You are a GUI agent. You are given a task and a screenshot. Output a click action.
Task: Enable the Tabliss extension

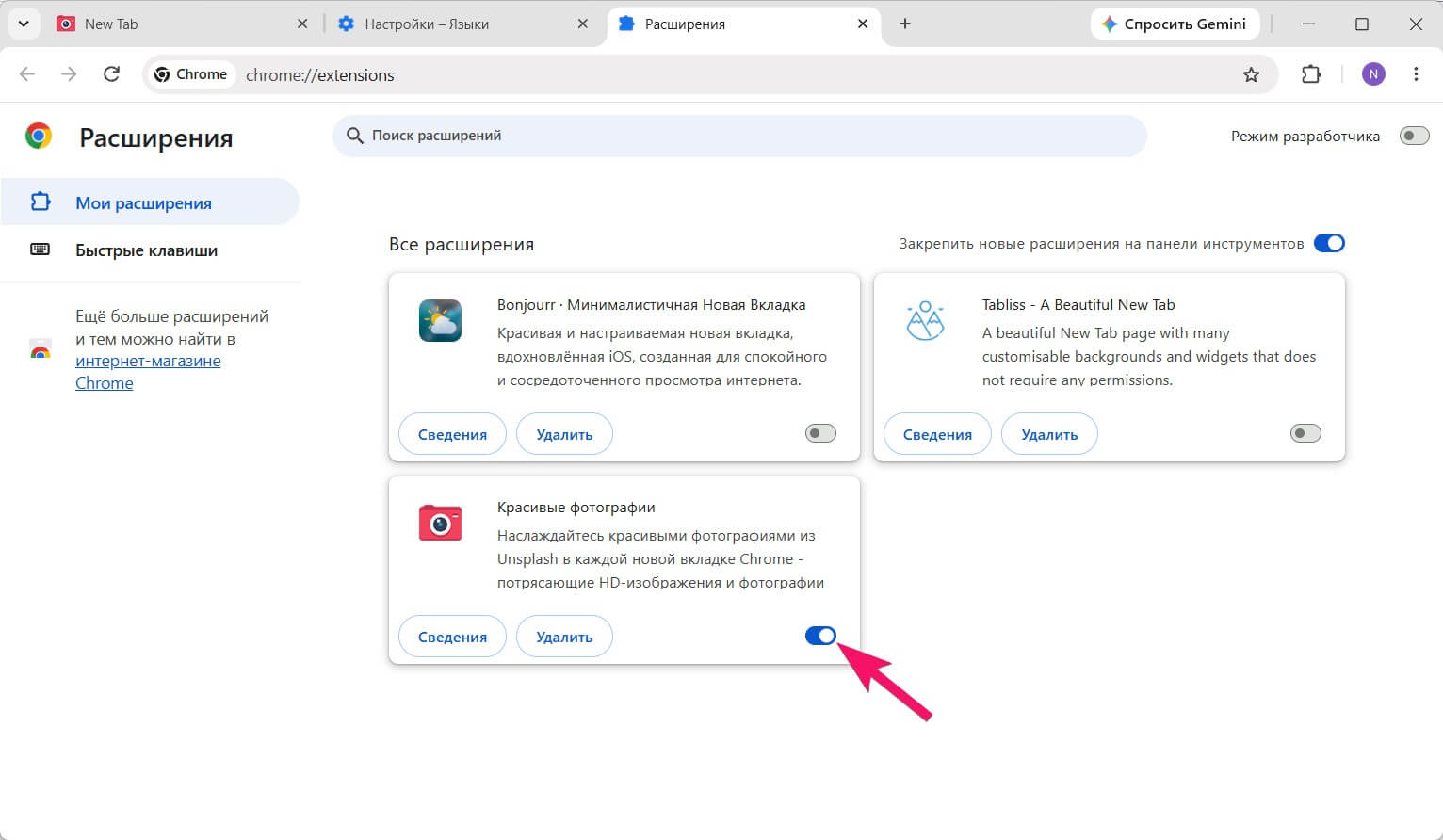click(1305, 434)
